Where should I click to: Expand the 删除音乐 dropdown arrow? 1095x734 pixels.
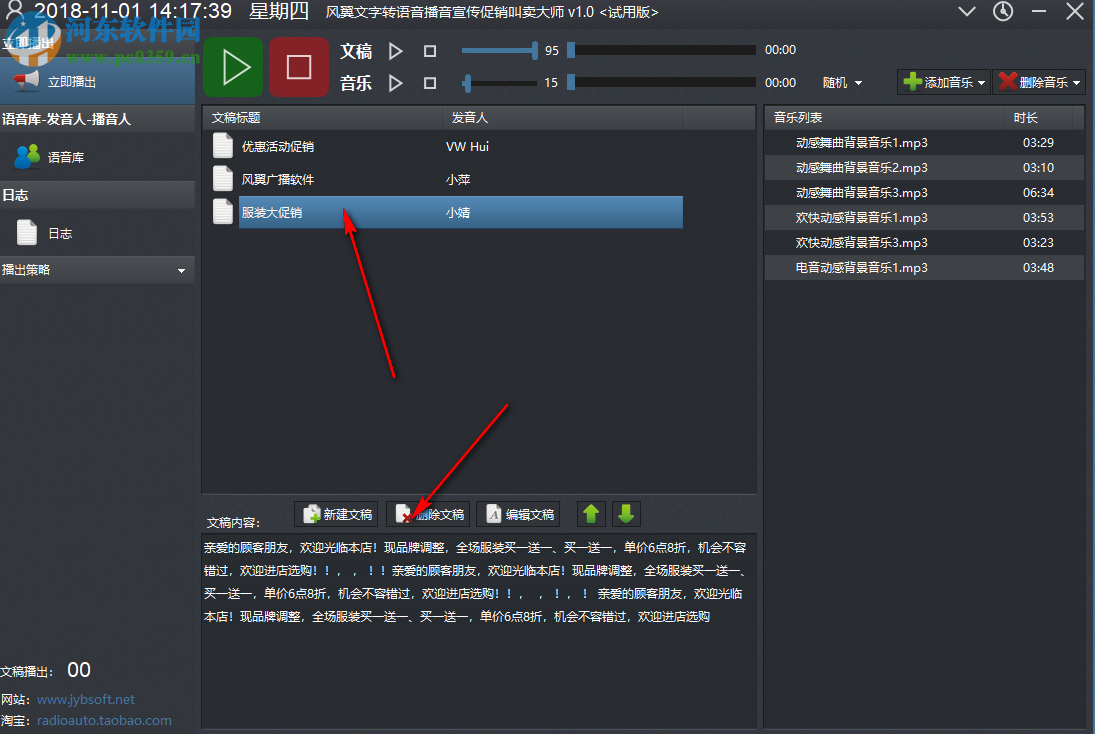pos(1078,82)
